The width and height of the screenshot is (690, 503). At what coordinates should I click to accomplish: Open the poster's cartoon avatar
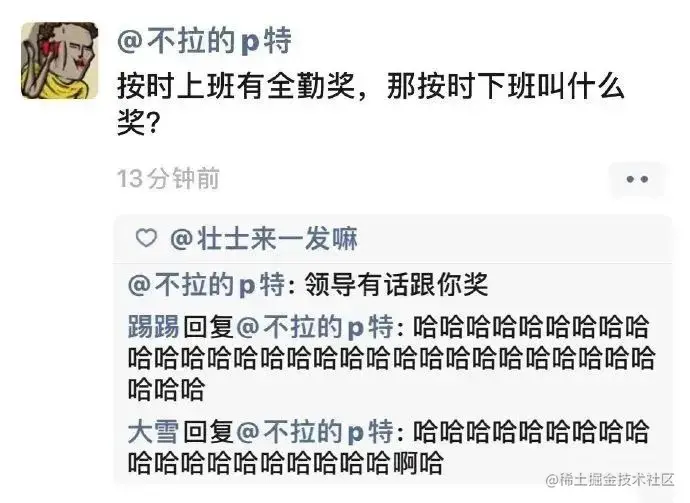60,60
